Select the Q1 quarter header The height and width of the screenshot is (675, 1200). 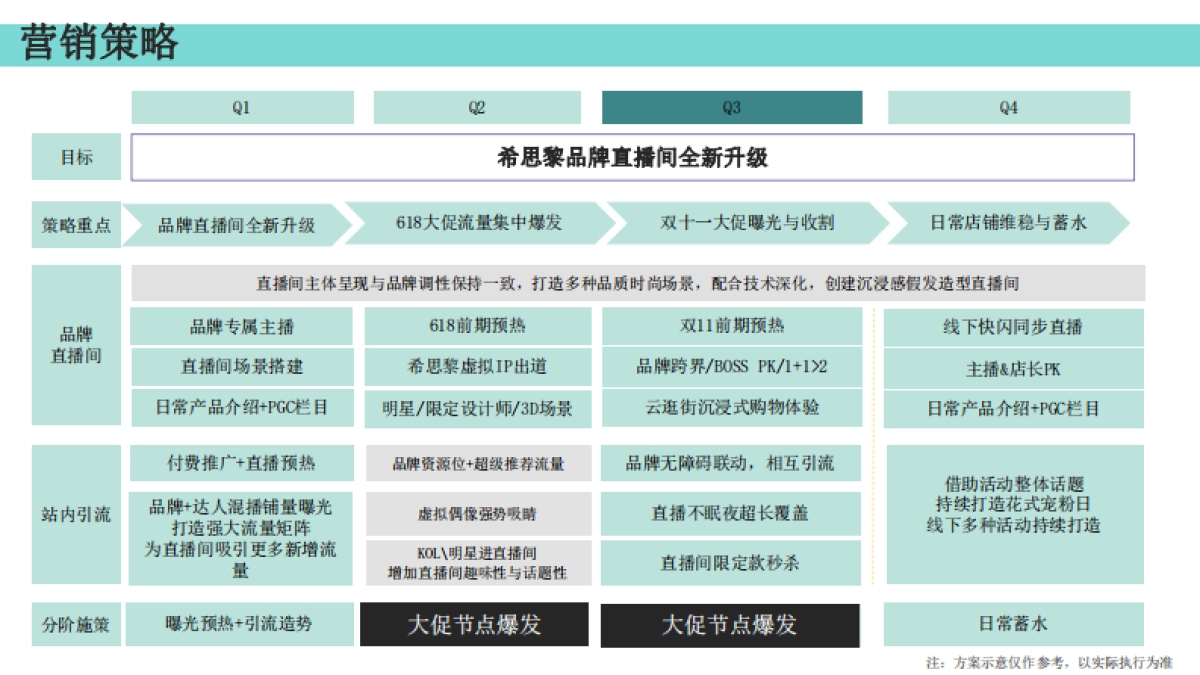[240, 106]
